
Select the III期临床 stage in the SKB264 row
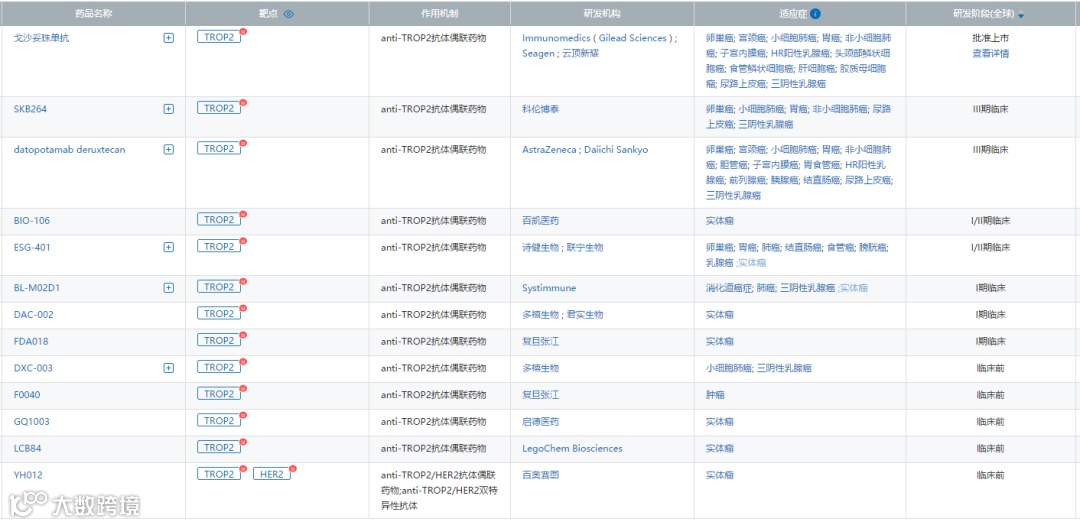point(990,109)
